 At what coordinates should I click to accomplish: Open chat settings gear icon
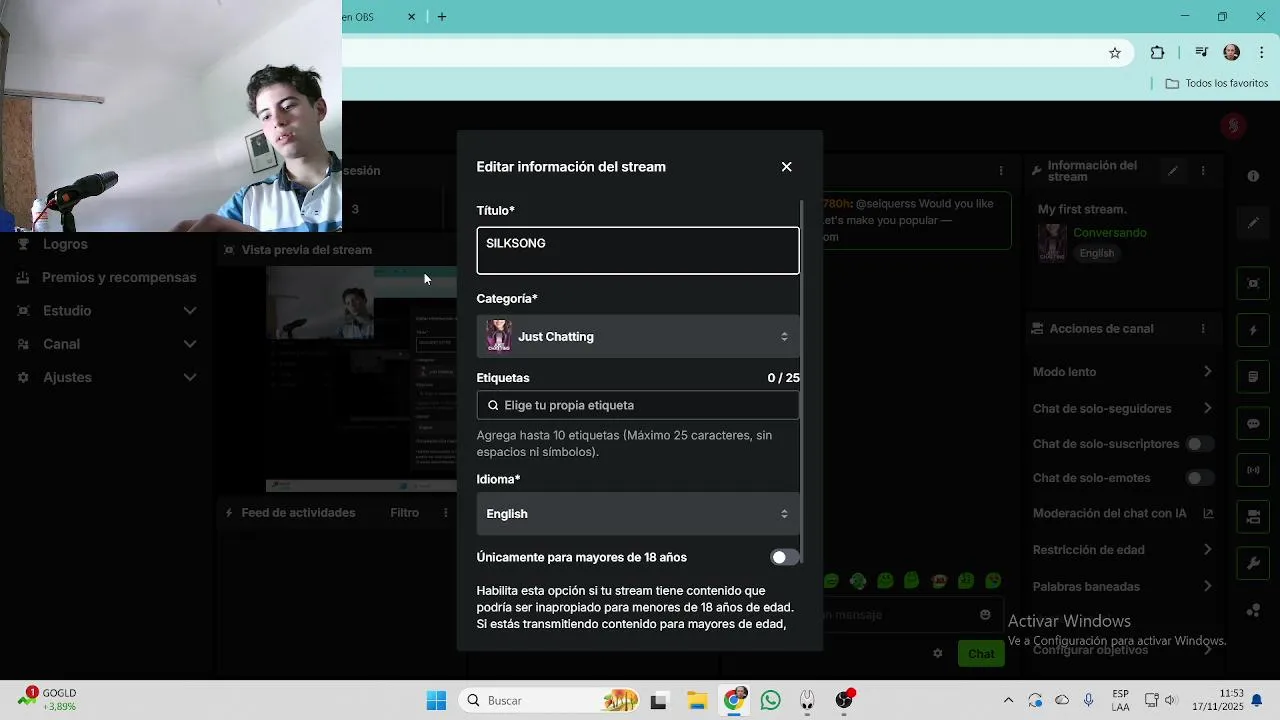pyautogui.click(x=938, y=654)
